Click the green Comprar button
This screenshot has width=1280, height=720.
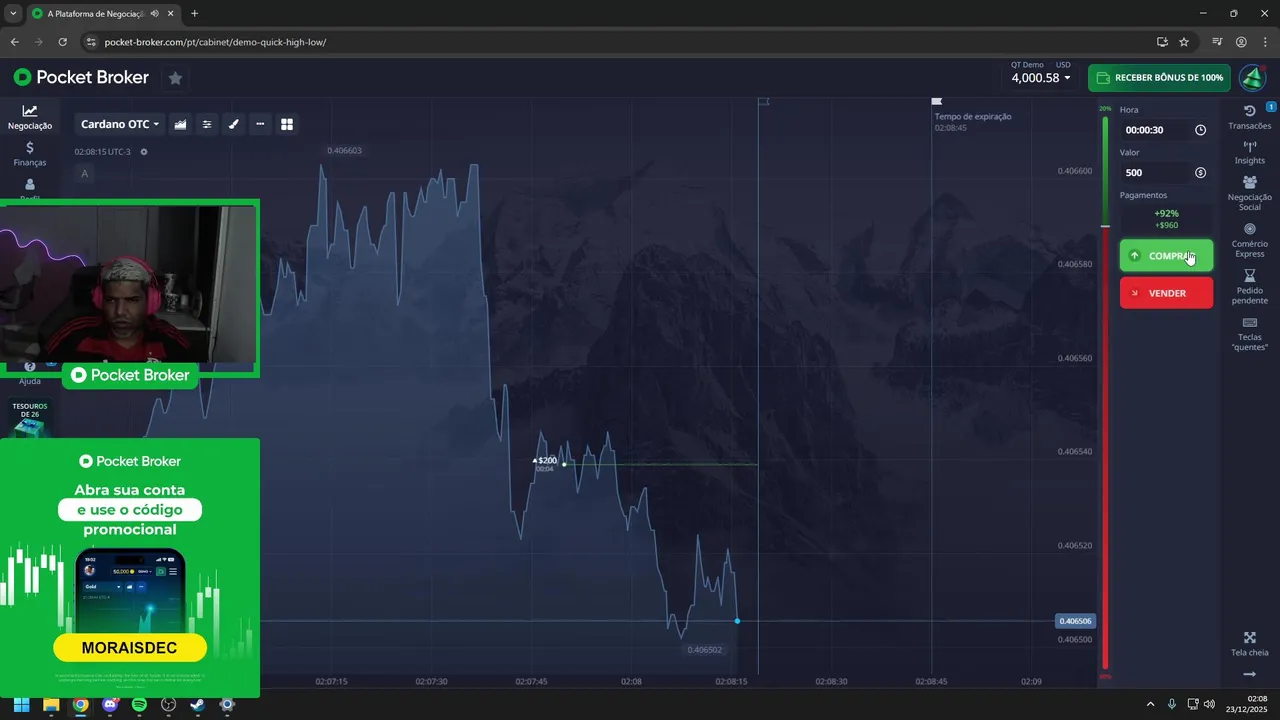click(x=1166, y=256)
